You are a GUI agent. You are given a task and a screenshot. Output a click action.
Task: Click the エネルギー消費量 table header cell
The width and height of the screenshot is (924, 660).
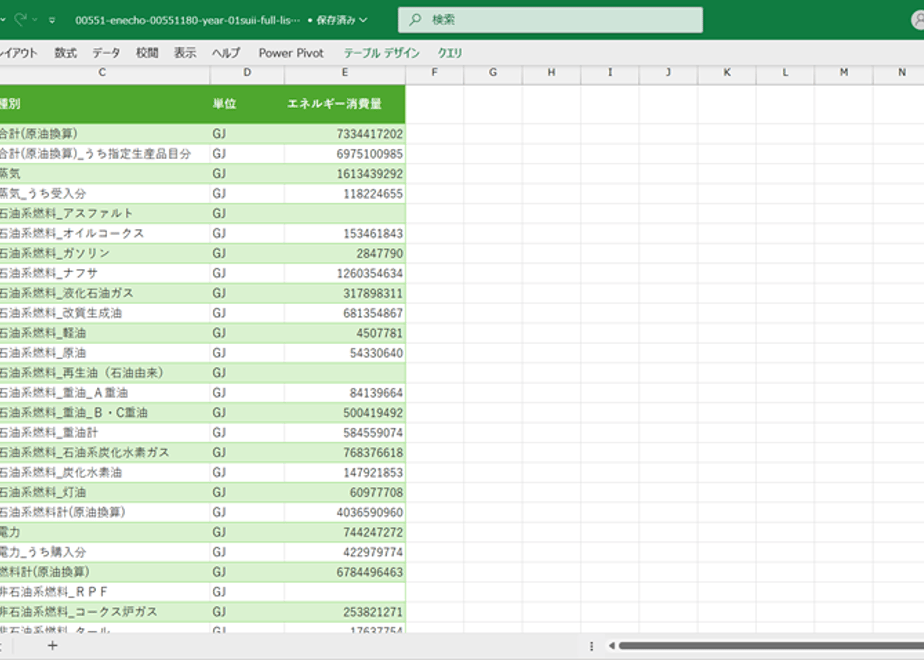click(345, 104)
